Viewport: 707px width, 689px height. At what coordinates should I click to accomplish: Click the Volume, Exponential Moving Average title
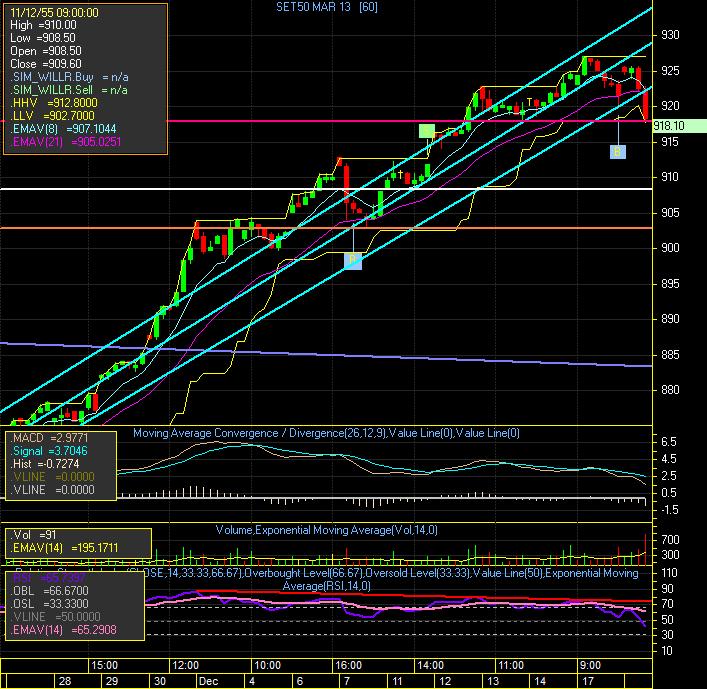coord(326,530)
